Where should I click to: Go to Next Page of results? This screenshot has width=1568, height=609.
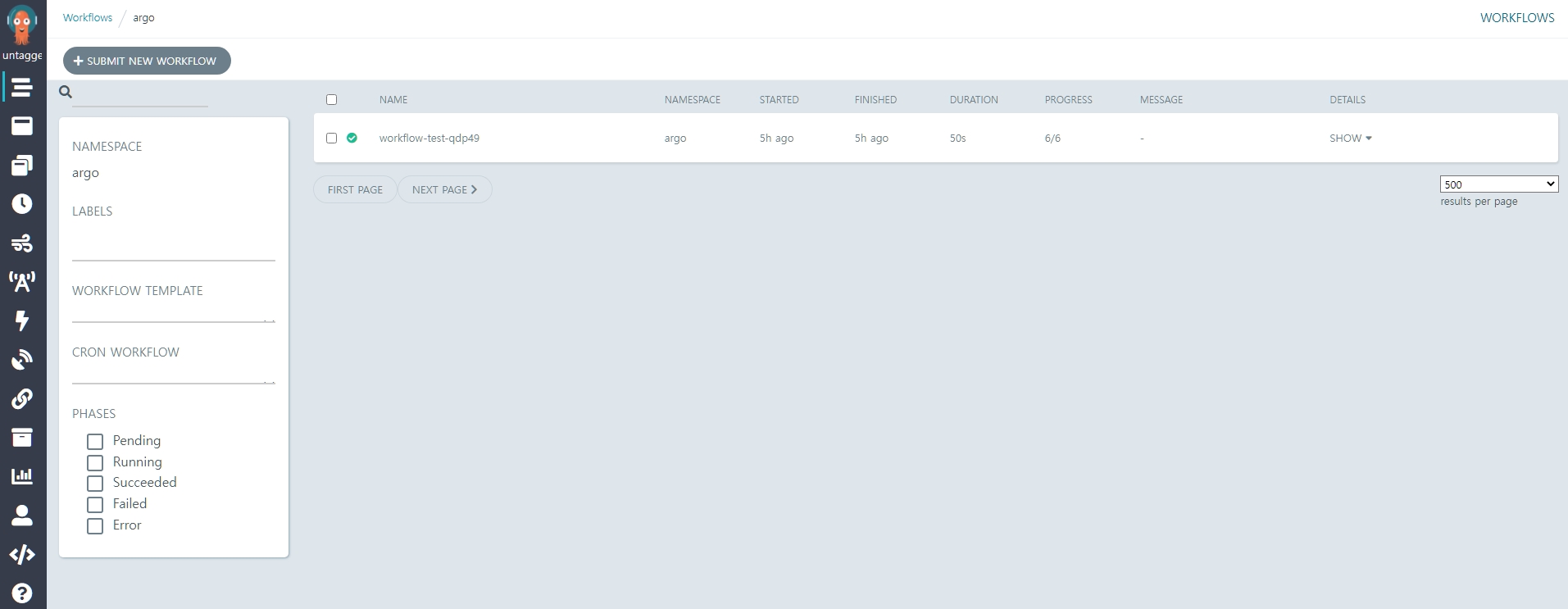444,189
